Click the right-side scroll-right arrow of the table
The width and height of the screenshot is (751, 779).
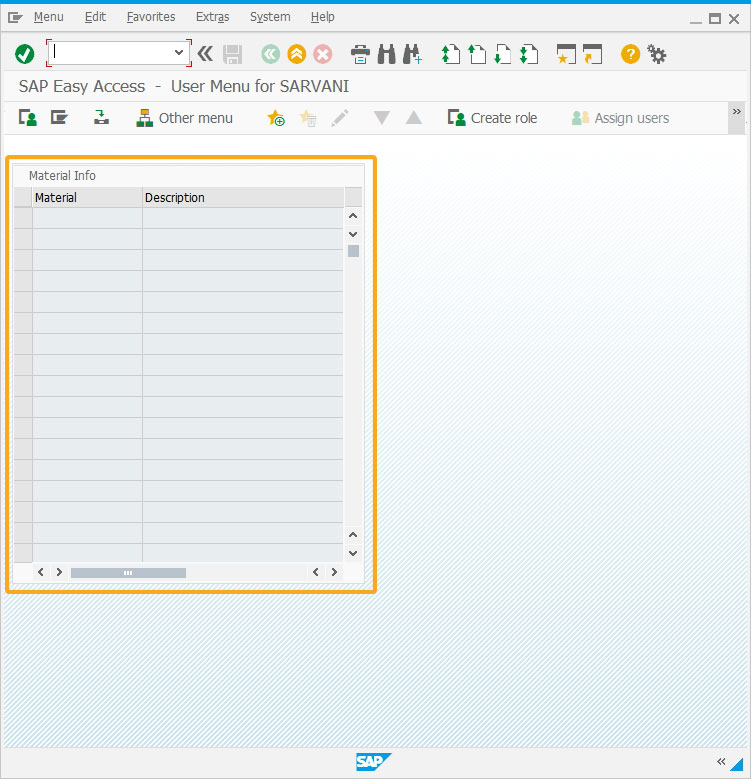pos(334,572)
